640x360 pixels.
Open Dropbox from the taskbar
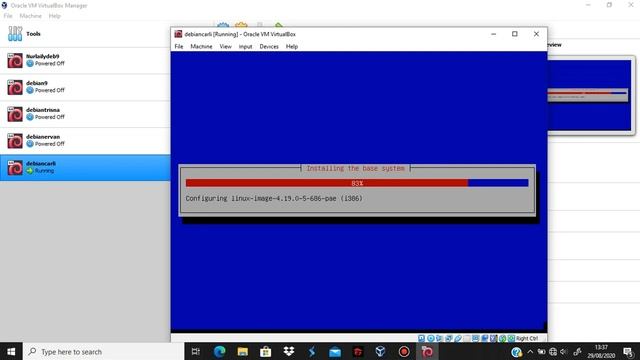(x=289, y=351)
